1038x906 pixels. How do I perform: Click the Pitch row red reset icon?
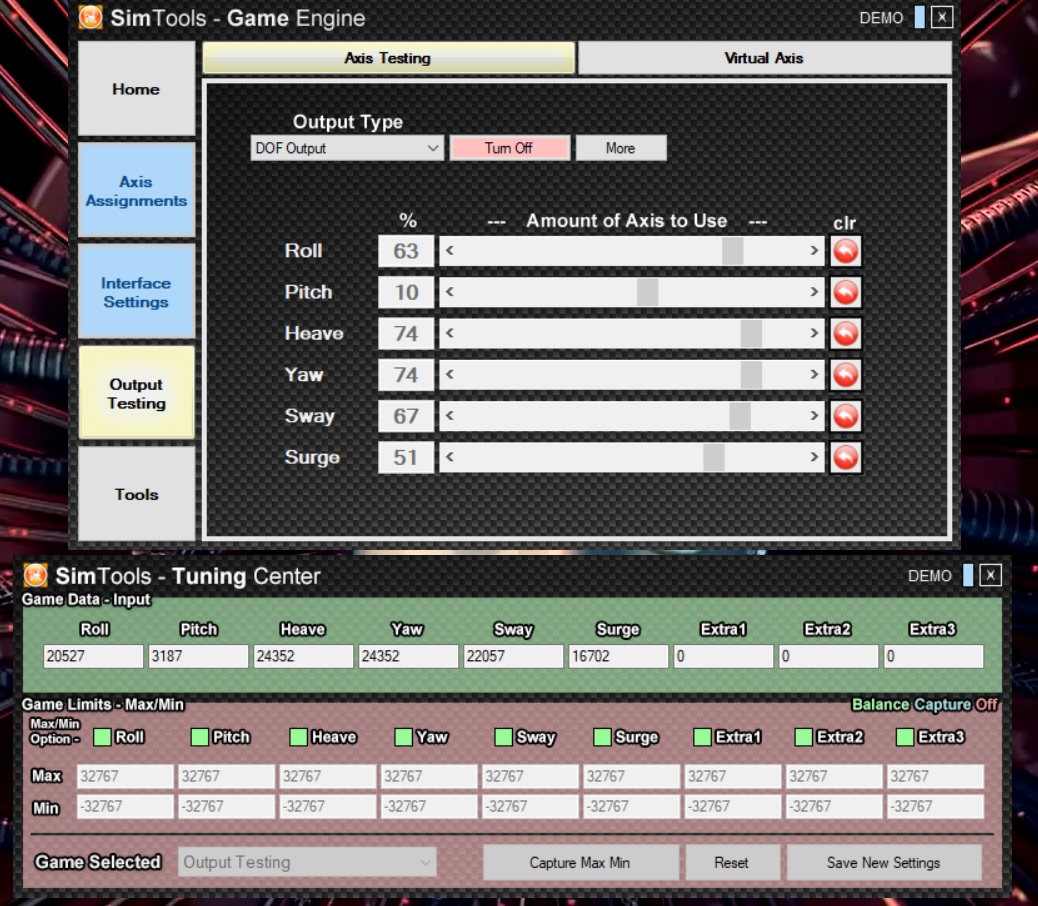845,292
